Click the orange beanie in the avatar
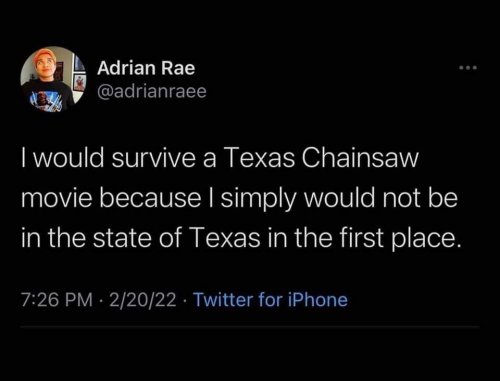 tap(45, 56)
